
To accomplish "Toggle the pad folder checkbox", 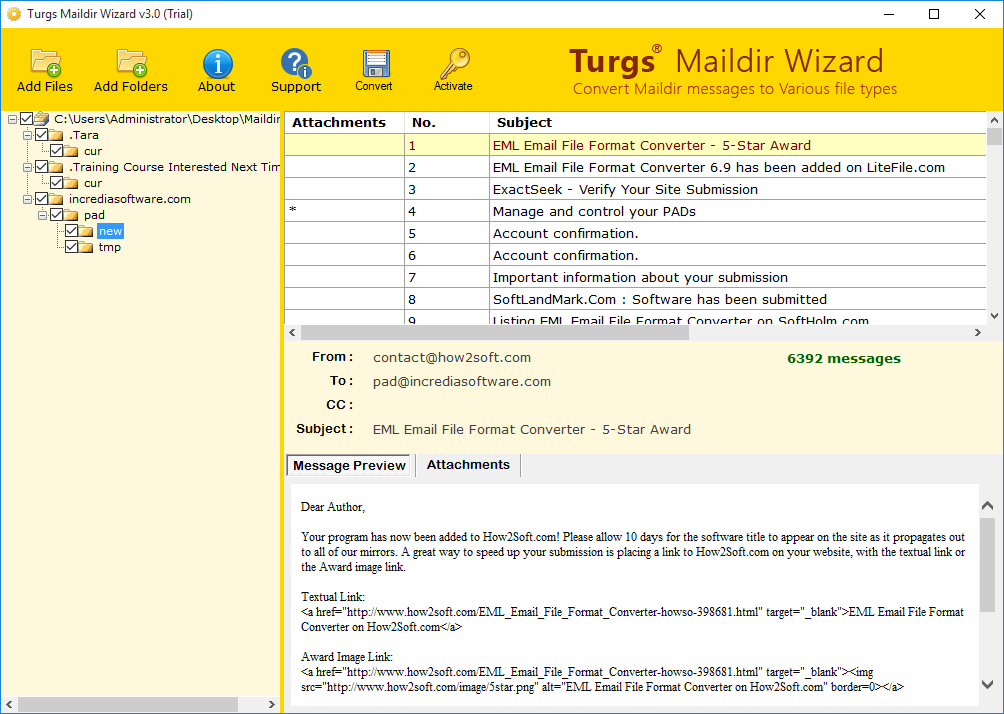I will [56, 215].
